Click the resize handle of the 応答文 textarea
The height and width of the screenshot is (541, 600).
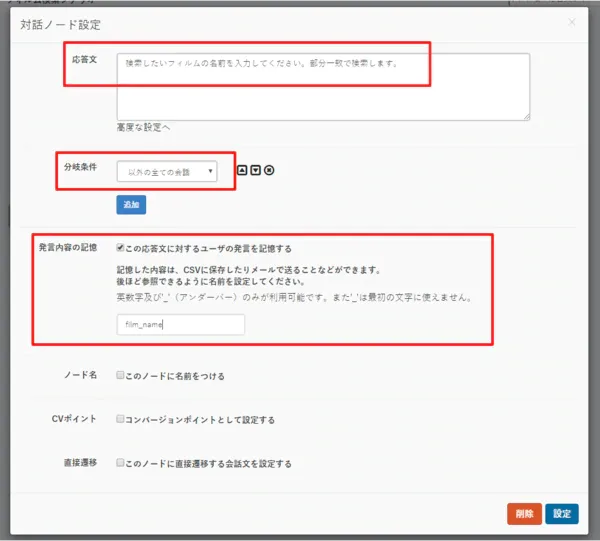pyautogui.click(x=526, y=116)
